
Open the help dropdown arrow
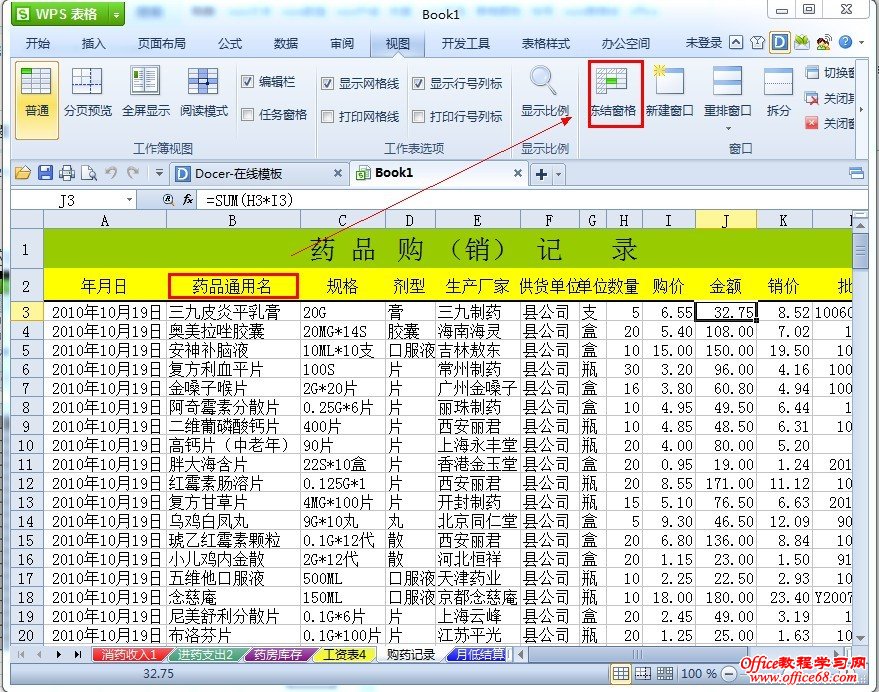pos(862,43)
